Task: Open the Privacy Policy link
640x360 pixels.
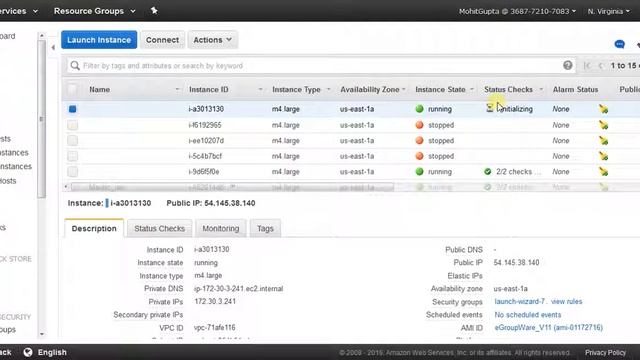Action: coord(605,352)
